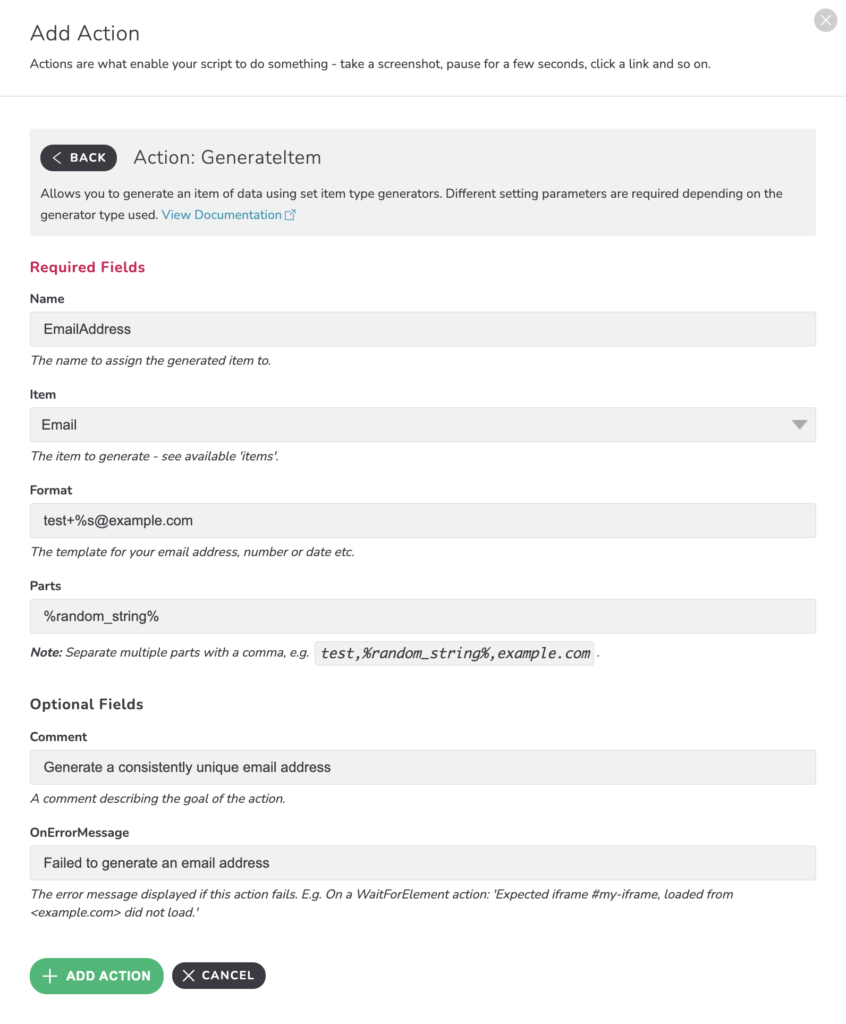Click the left chevron icon in Back
This screenshot has height=1024, width=846.
click(x=57, y=157)
